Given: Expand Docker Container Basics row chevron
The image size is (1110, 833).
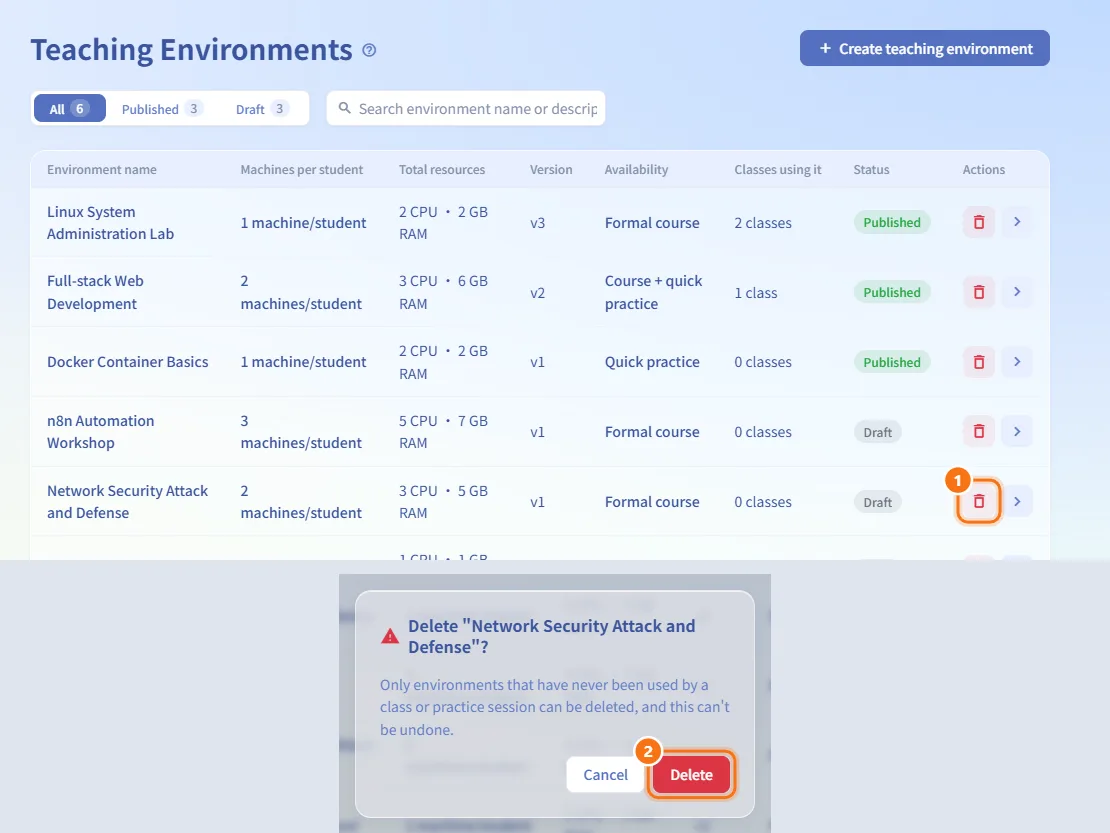Looking at the screenshot, I should 1017,362.
